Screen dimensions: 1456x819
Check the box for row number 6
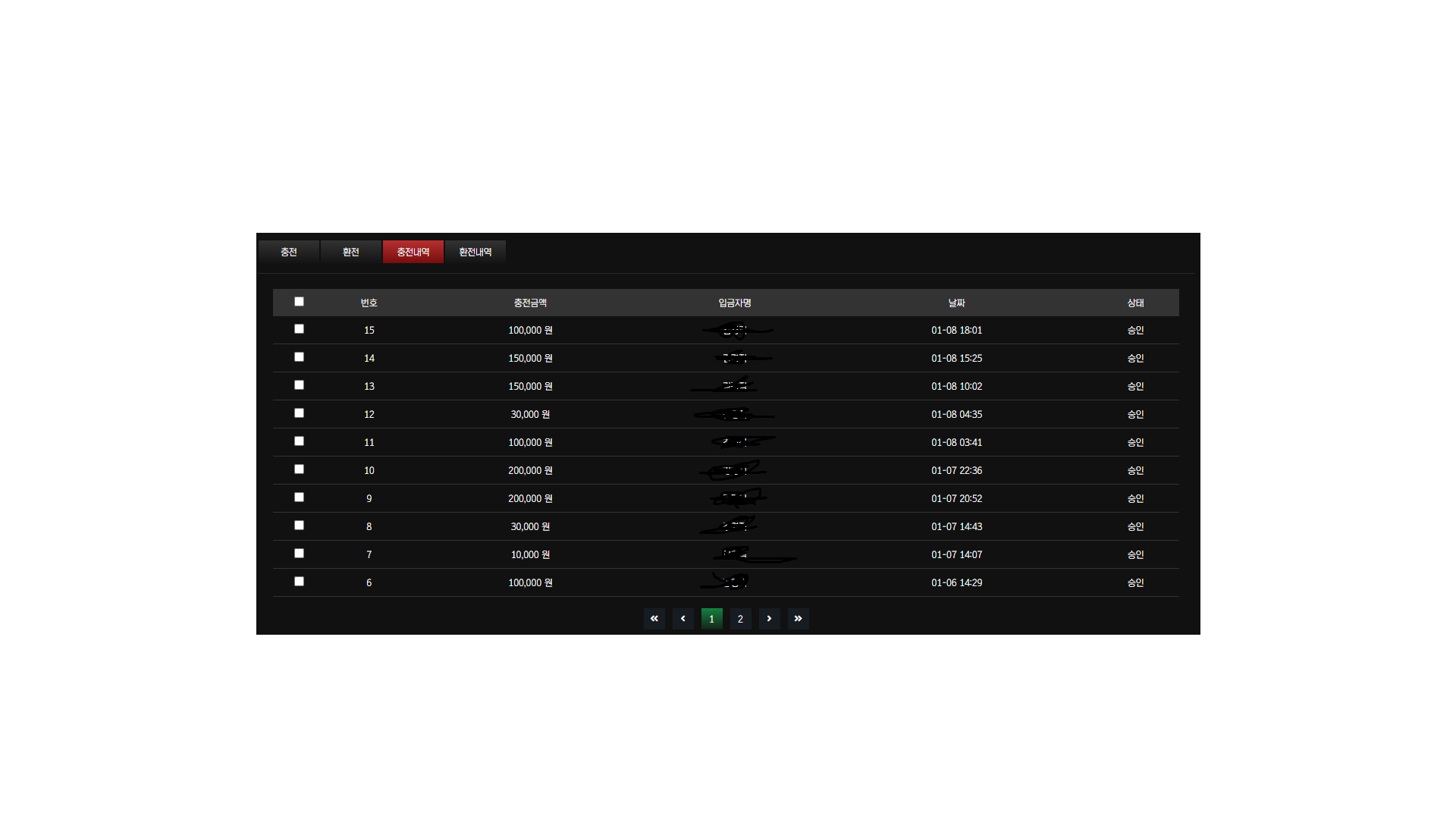(299, 581)
